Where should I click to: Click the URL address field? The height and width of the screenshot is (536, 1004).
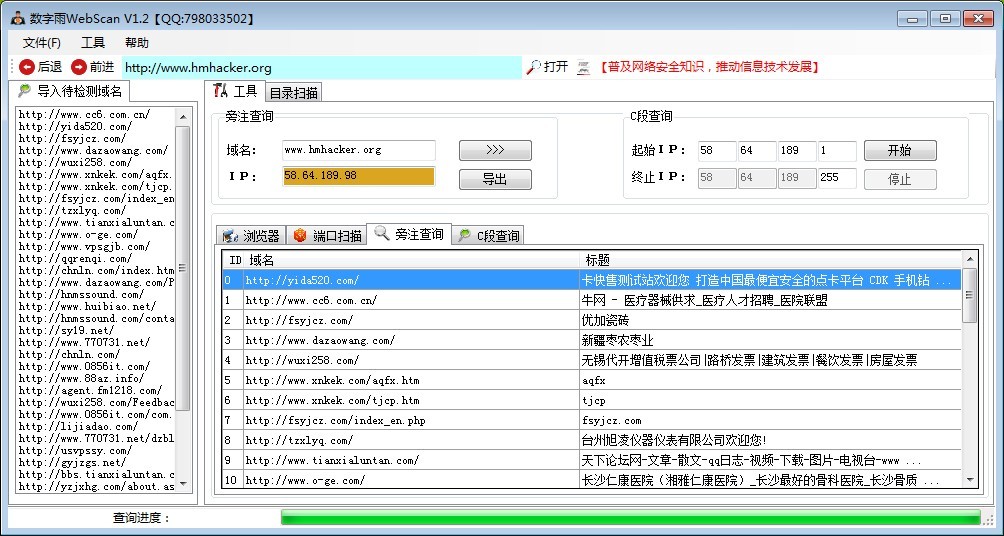pos(321,67)
